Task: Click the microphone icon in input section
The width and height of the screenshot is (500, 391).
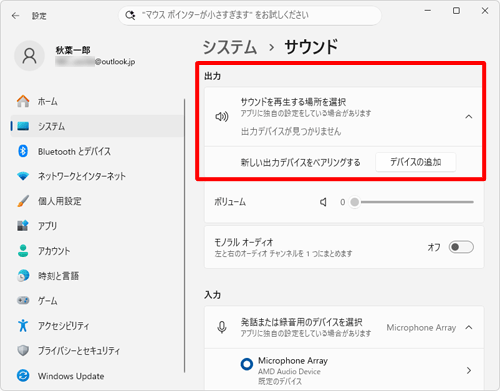Action: tap(222, 327)
